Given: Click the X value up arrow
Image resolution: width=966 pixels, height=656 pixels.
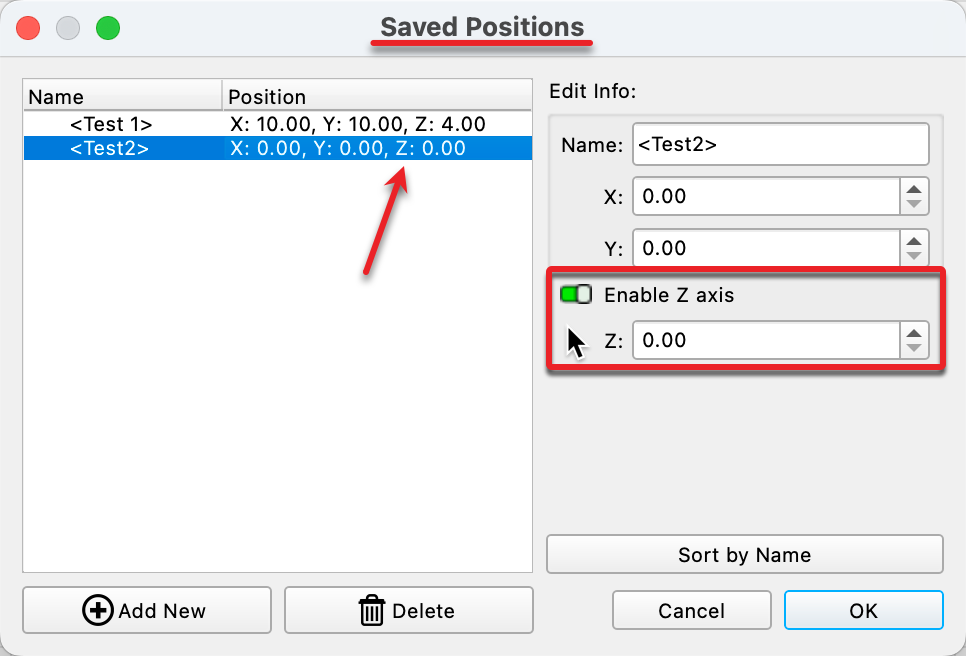Looking at the screenshot, I should [x=913, y=188].
